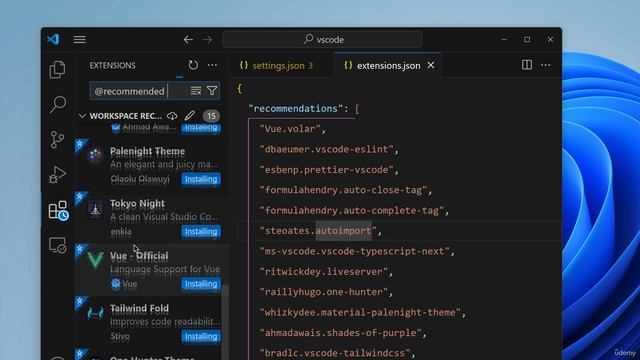Click the extensions list scrollbar thumb
Screen dimensions: 640x360
tap(225, 322)
